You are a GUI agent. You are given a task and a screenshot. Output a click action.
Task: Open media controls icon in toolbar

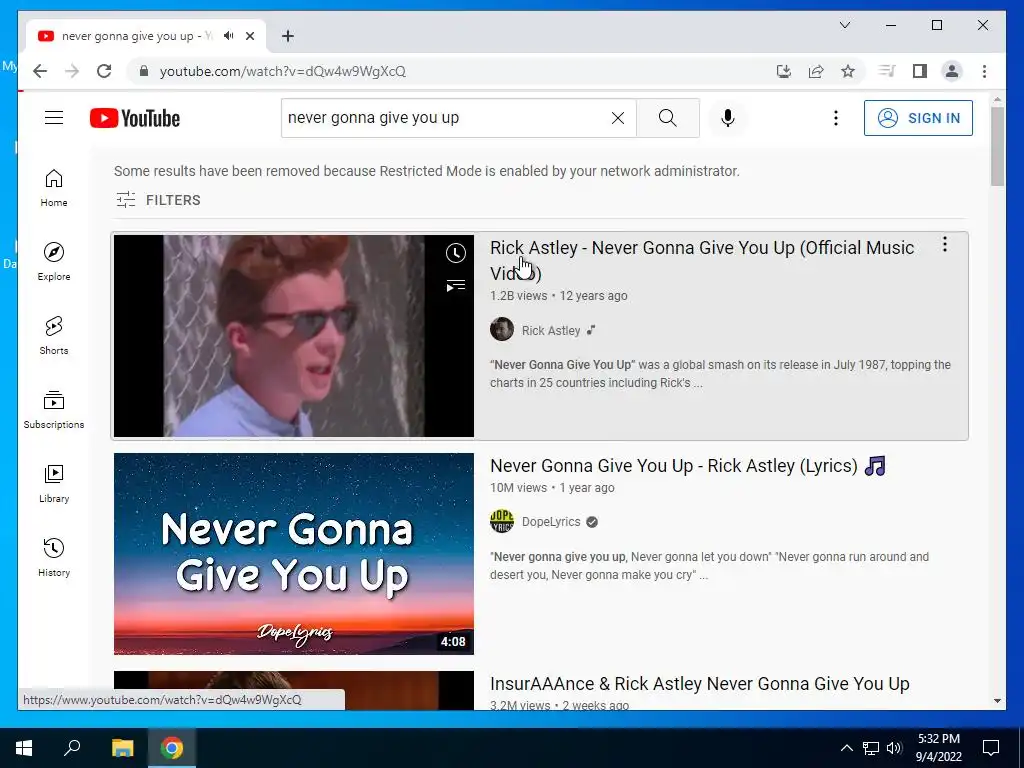[887, 71]
